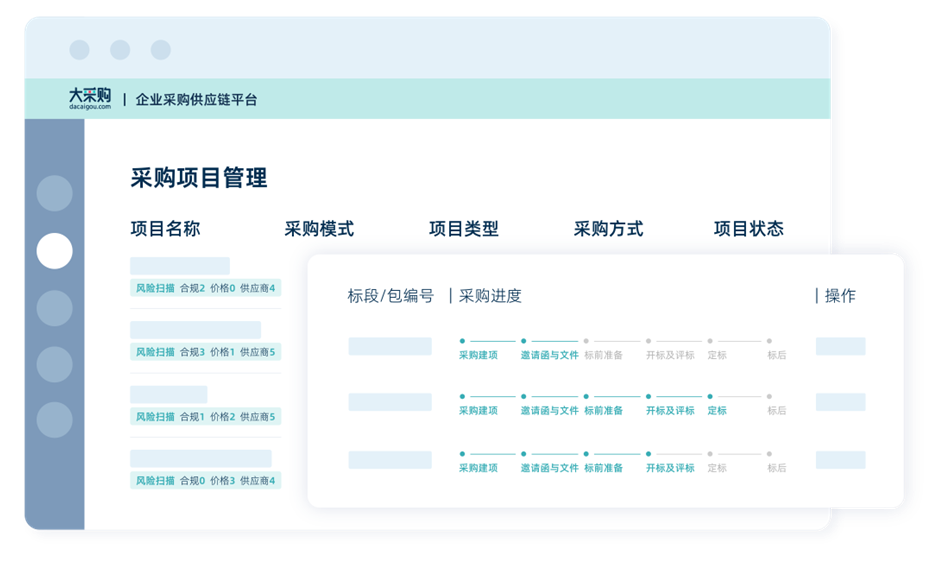Screen dimensions: 925x566
Task: Click 邀请函与文件 step in the first progress row
Action: pos(549,355)
